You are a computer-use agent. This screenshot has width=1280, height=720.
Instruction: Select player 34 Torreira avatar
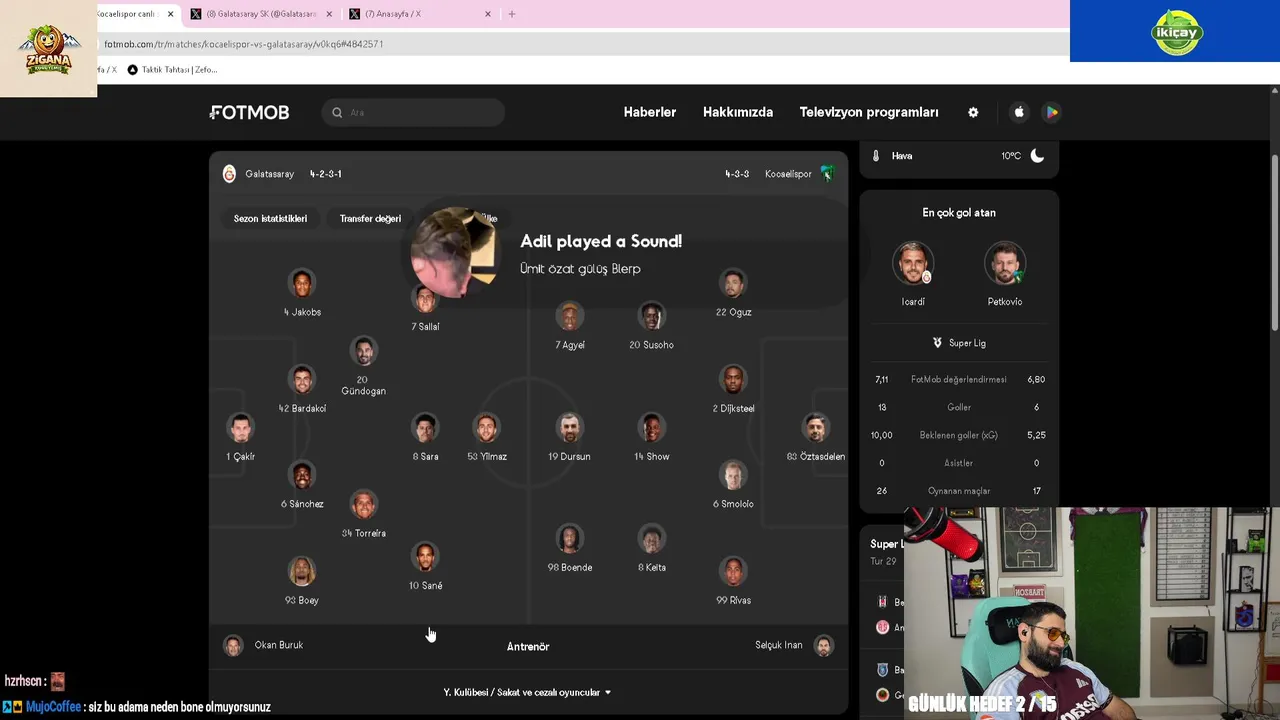pyautogui.click(x=363, y=505)
